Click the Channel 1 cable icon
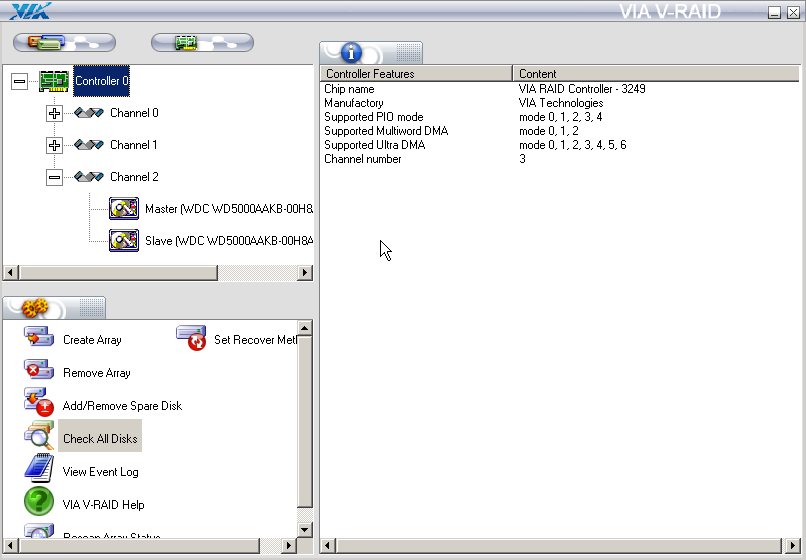 point(89,144)
